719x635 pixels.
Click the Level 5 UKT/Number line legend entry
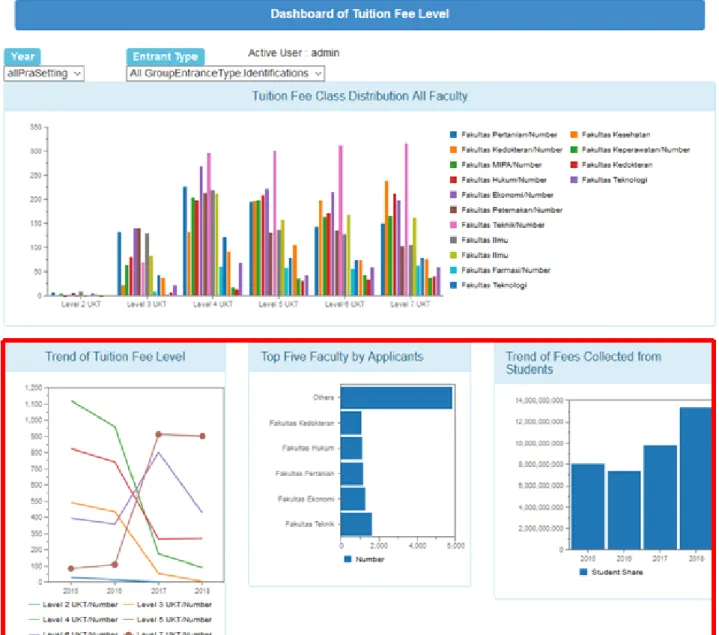168,620
